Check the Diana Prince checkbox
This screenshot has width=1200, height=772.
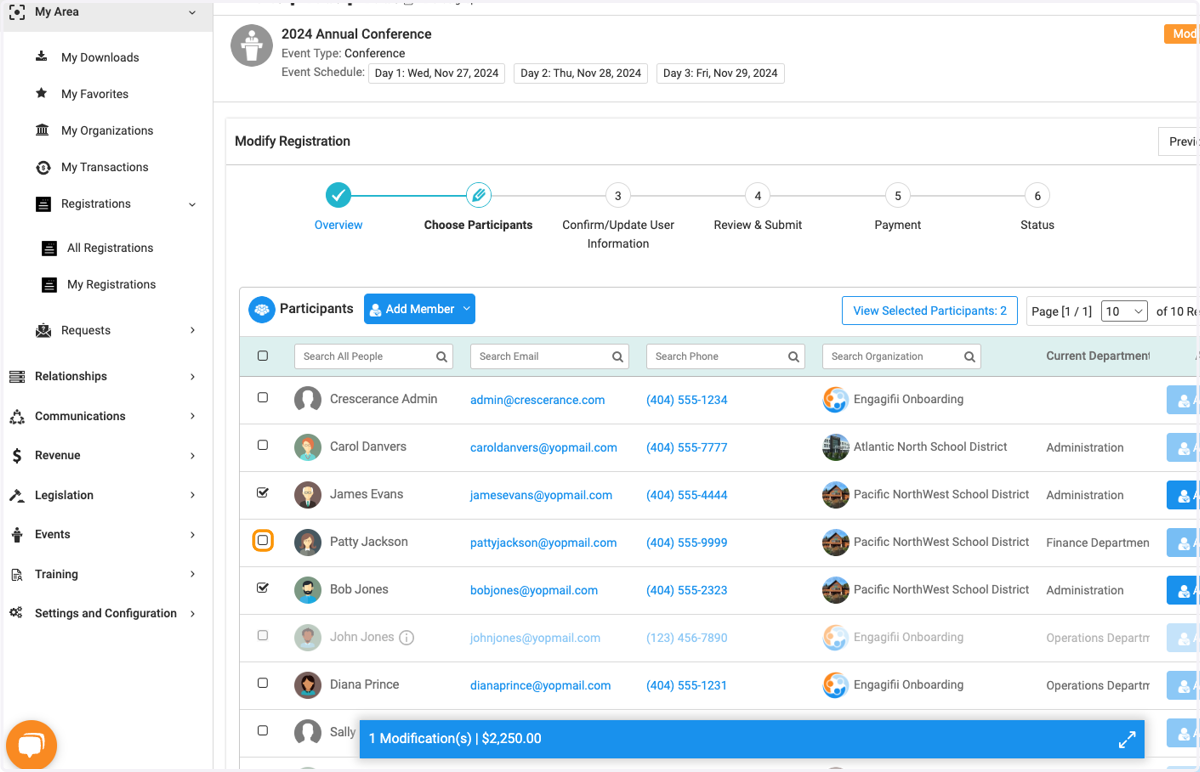click(x=263, y=683)
